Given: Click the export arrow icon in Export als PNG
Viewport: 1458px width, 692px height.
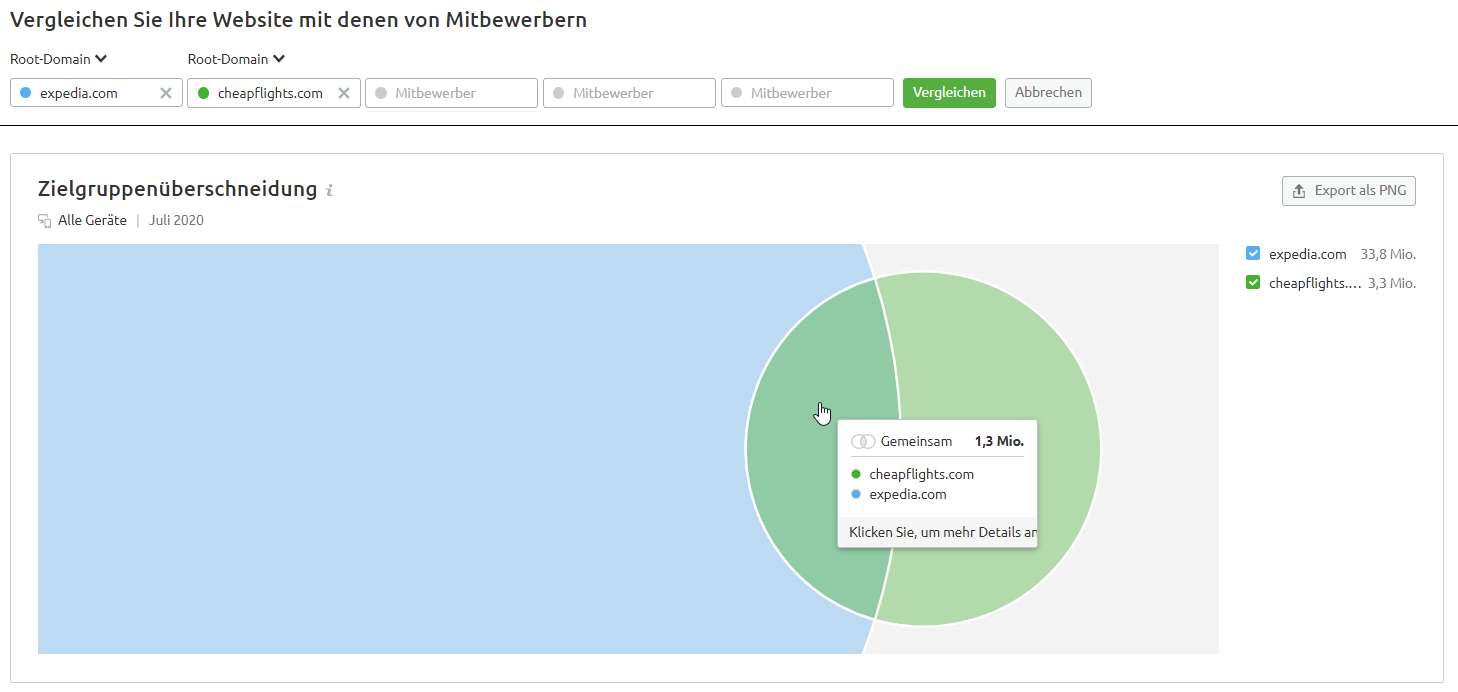Looking at the screenshot, I should [1299, 190].
